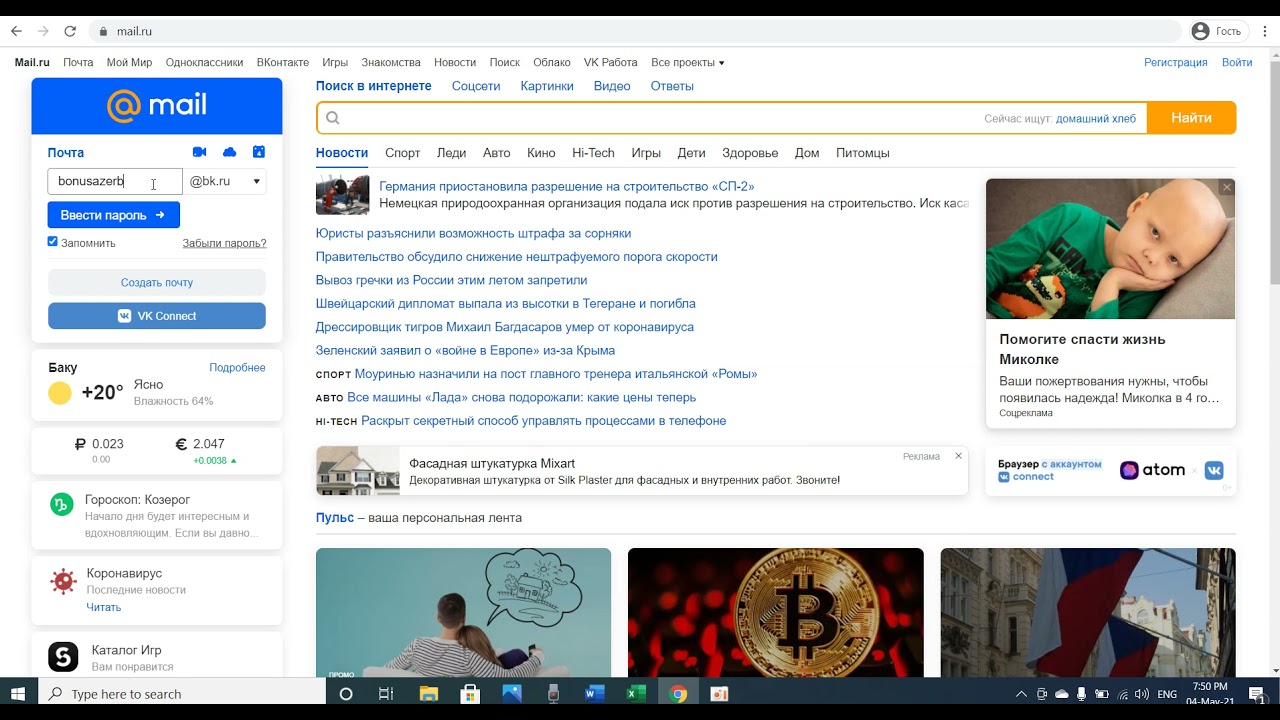Click the Каталог Игр black S icon
The image size is (1280, 720).
tap(63, 657)
